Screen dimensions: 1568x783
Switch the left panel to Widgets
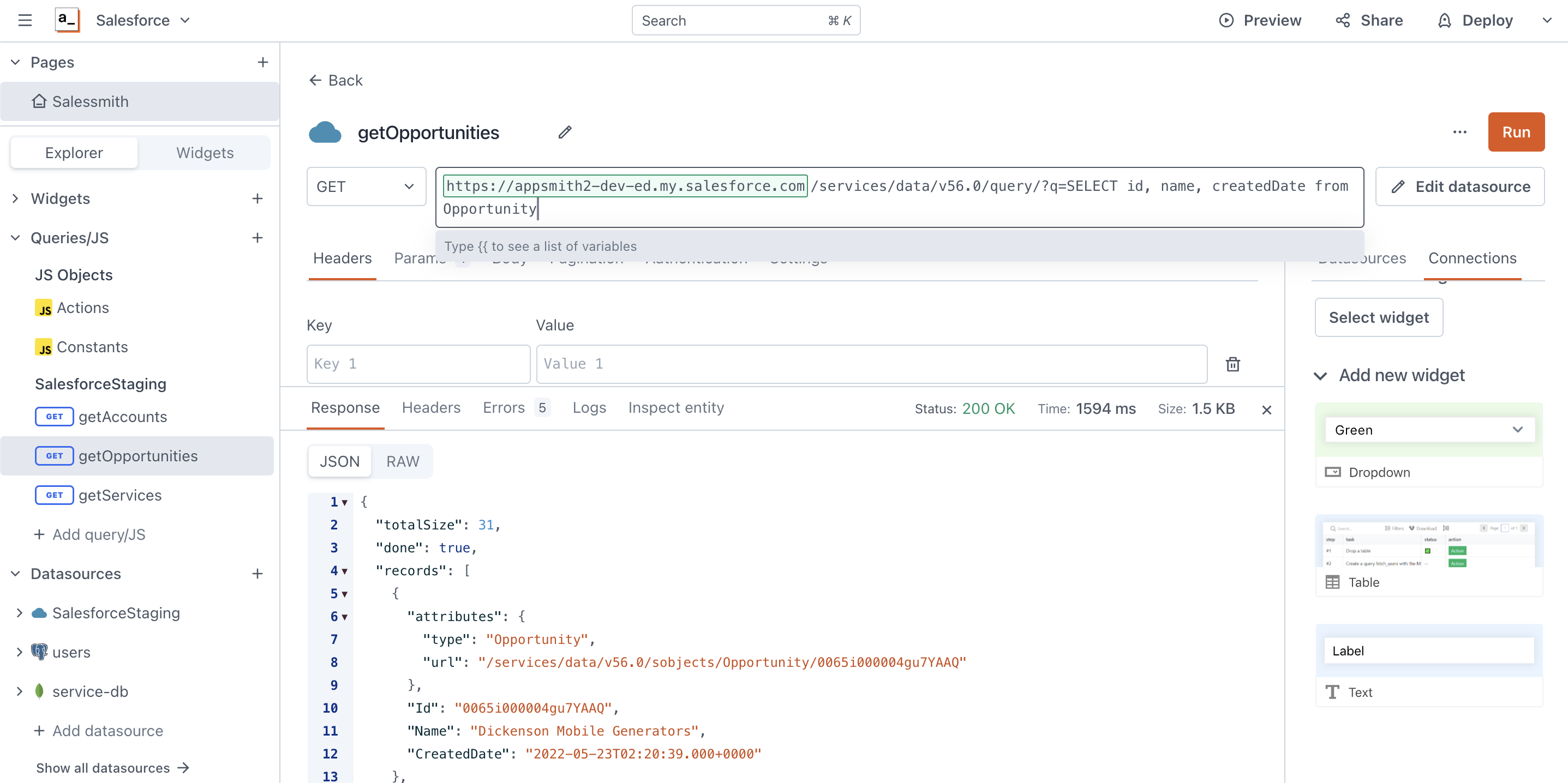[x=206, y=153]
